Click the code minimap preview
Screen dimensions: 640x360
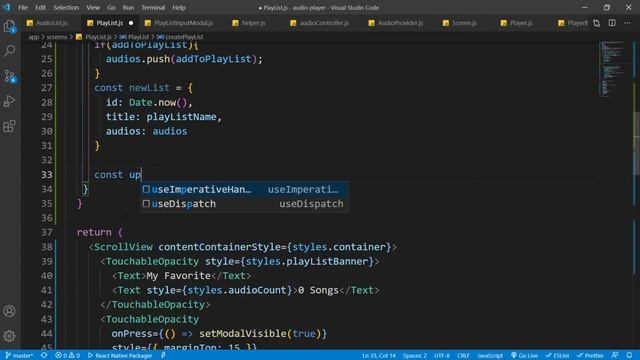tap(613, 69)
